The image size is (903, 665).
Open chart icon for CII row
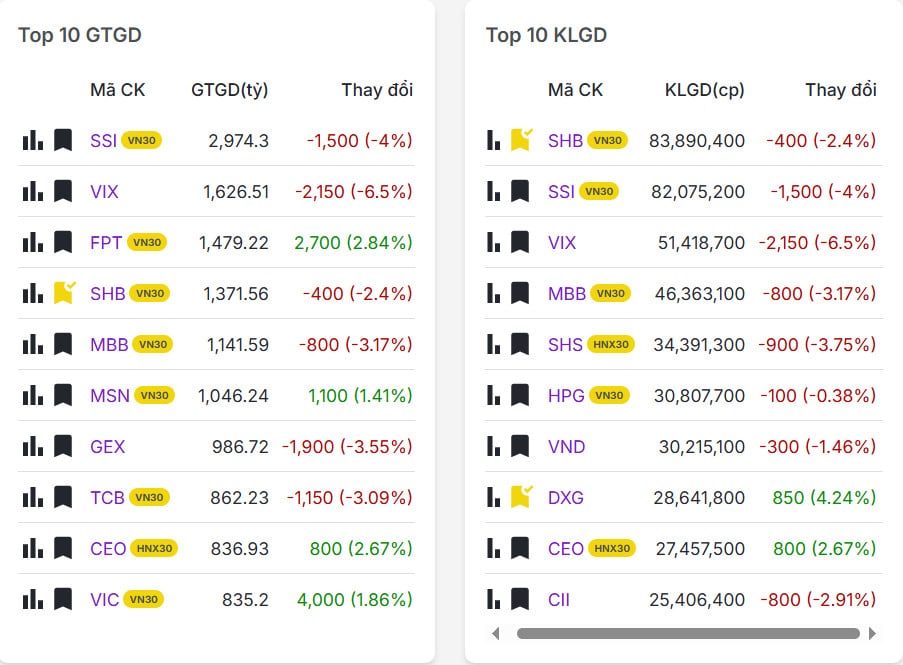tap(492, 600)
